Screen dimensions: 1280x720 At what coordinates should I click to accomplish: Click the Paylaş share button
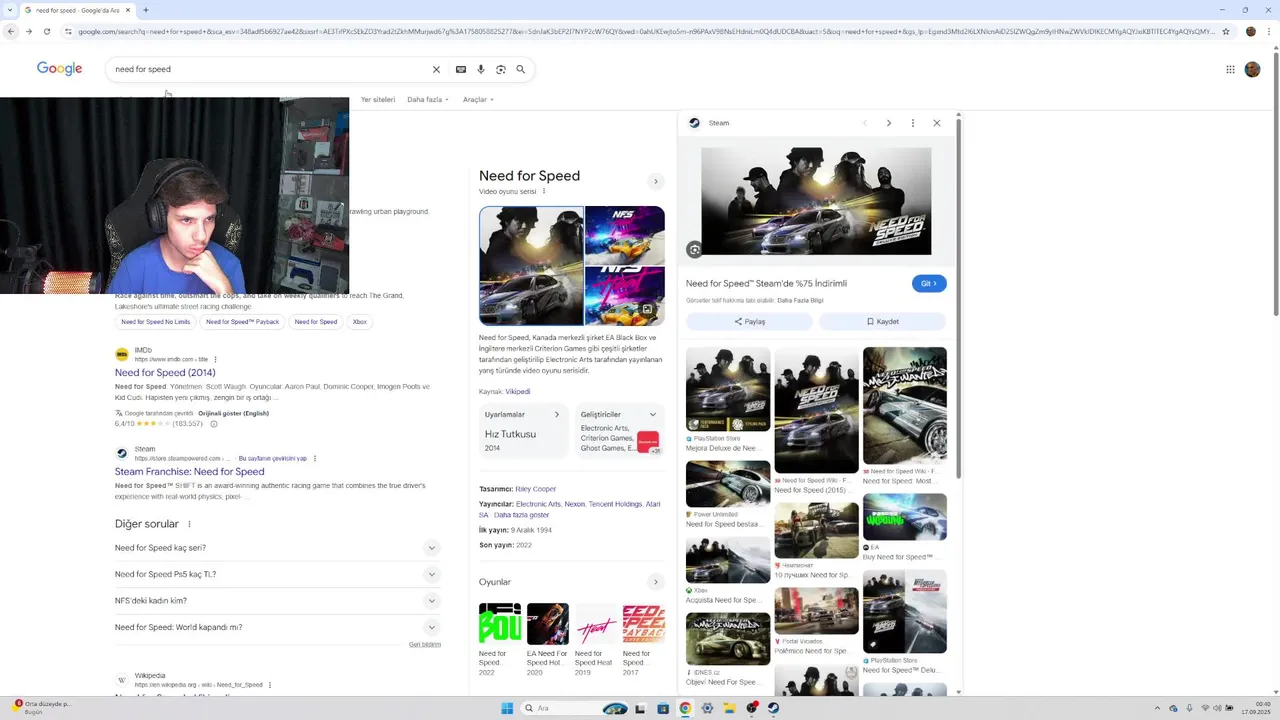[x=749, y=321]
